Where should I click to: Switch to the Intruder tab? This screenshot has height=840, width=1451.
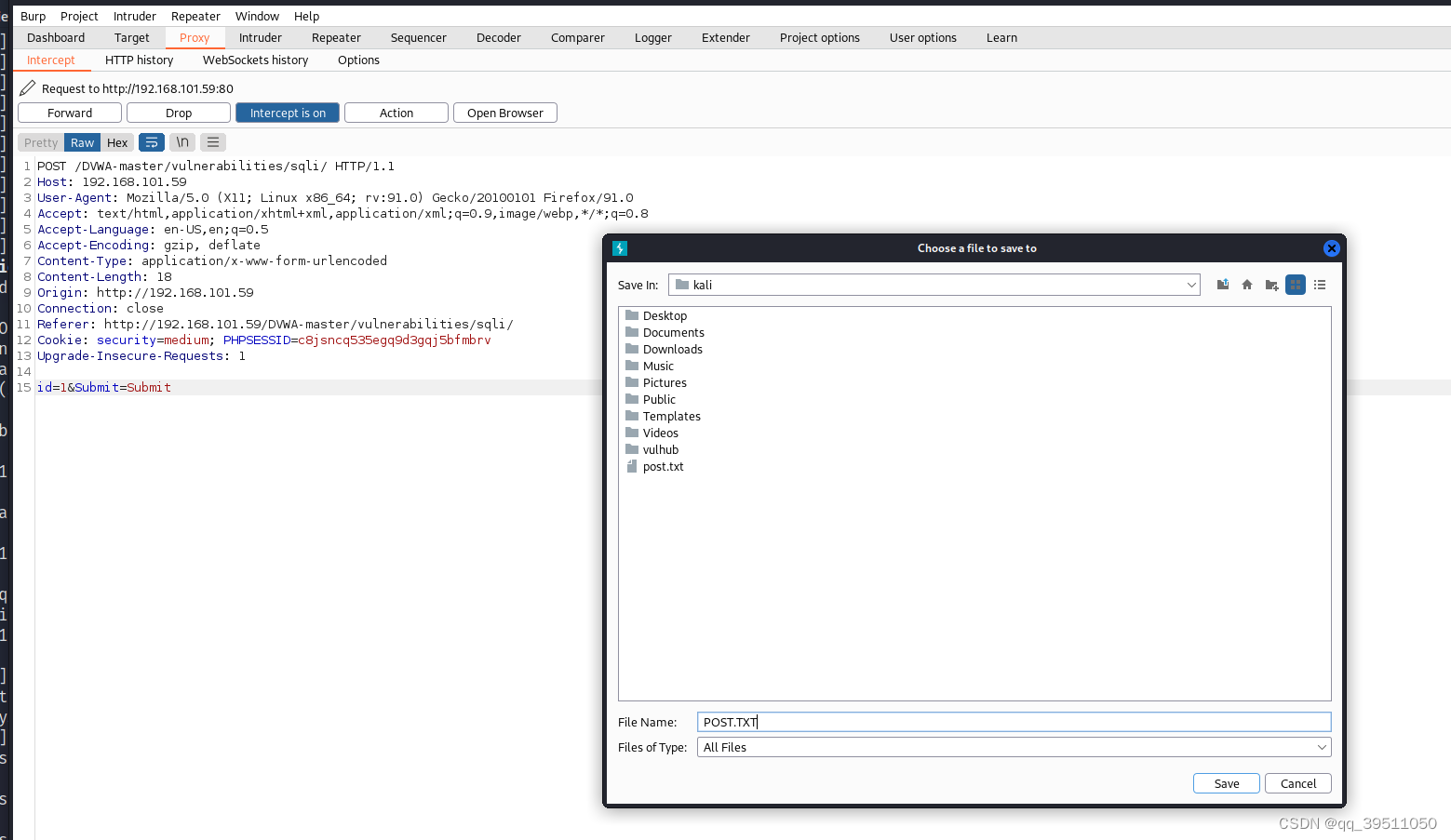pos(261,37)
